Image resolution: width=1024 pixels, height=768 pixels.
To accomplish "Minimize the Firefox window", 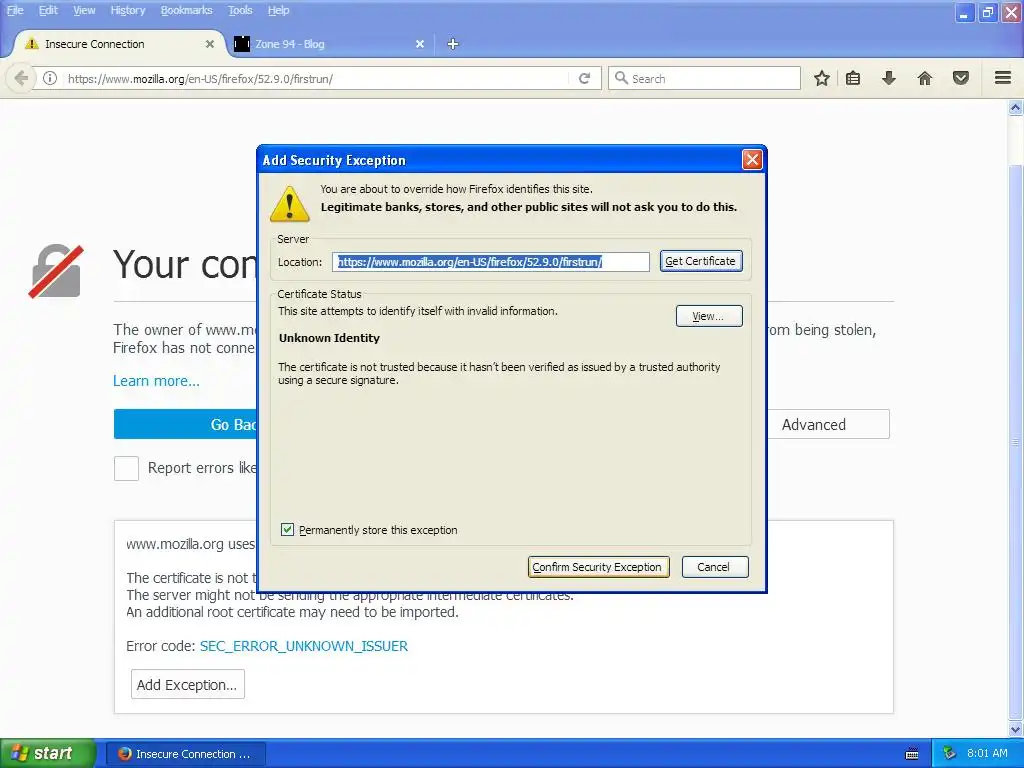I will [x=964, y=12].
